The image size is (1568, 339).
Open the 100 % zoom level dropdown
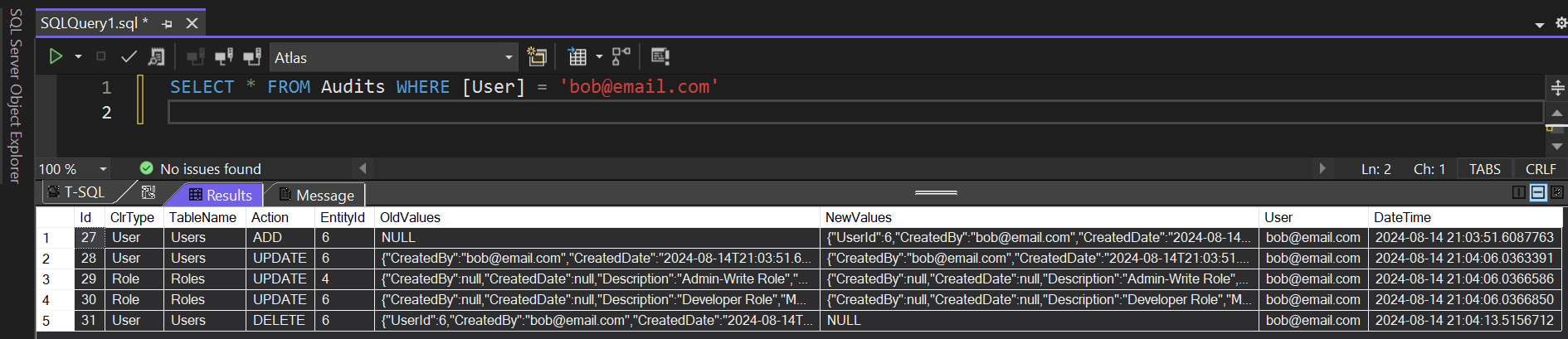click(73, 169)
